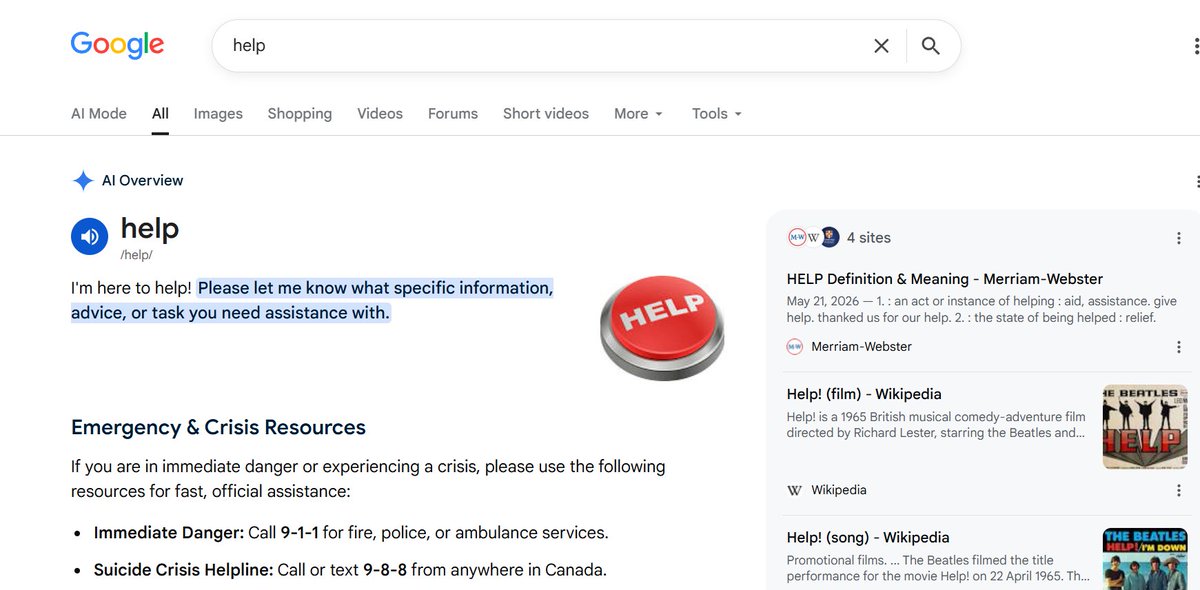Click the Suicide Crisis Helpline bullet text
The height and width of the screenshot is (590, 1200).
point(350,571)
